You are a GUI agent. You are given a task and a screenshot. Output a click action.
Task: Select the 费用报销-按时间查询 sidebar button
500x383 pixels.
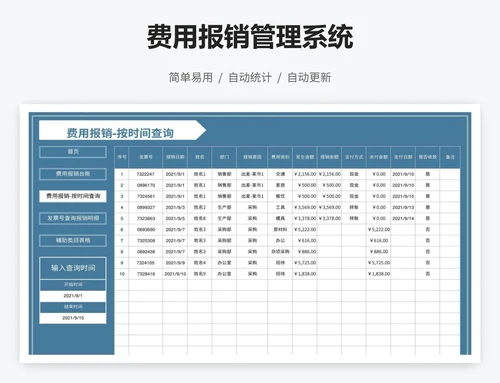coord(73,196)
